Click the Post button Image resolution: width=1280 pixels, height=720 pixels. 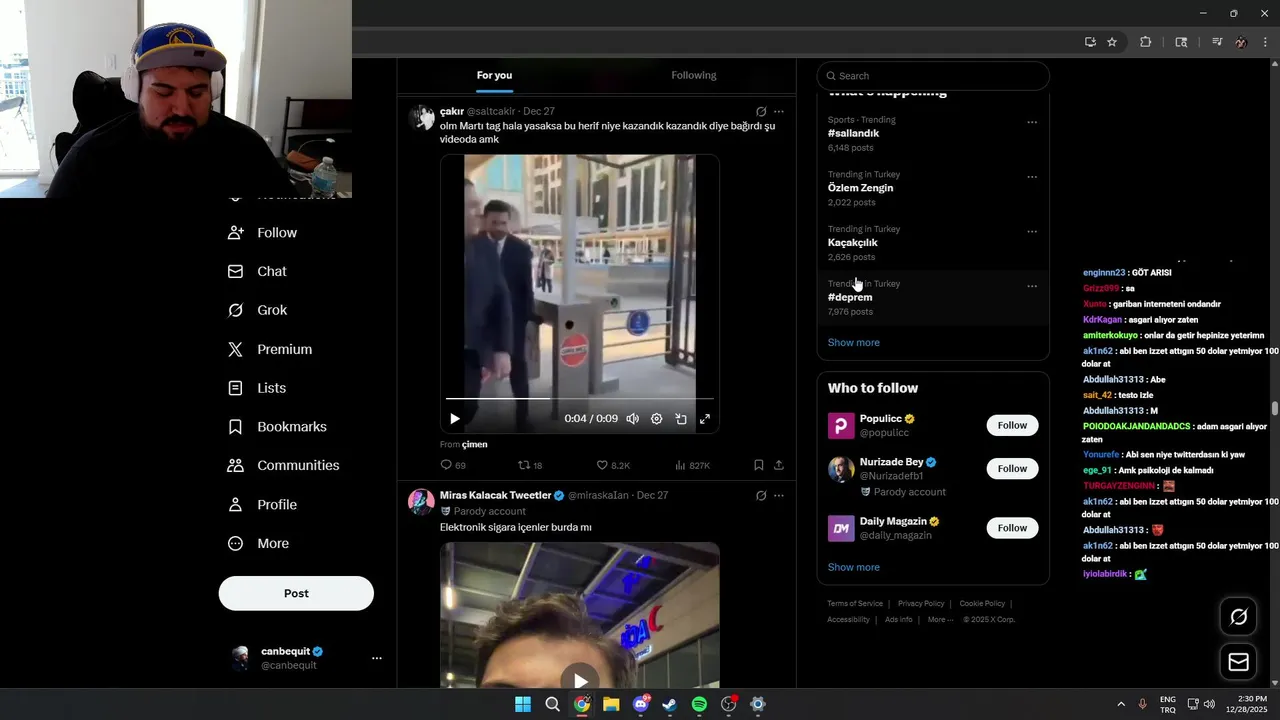pos(296,594)
